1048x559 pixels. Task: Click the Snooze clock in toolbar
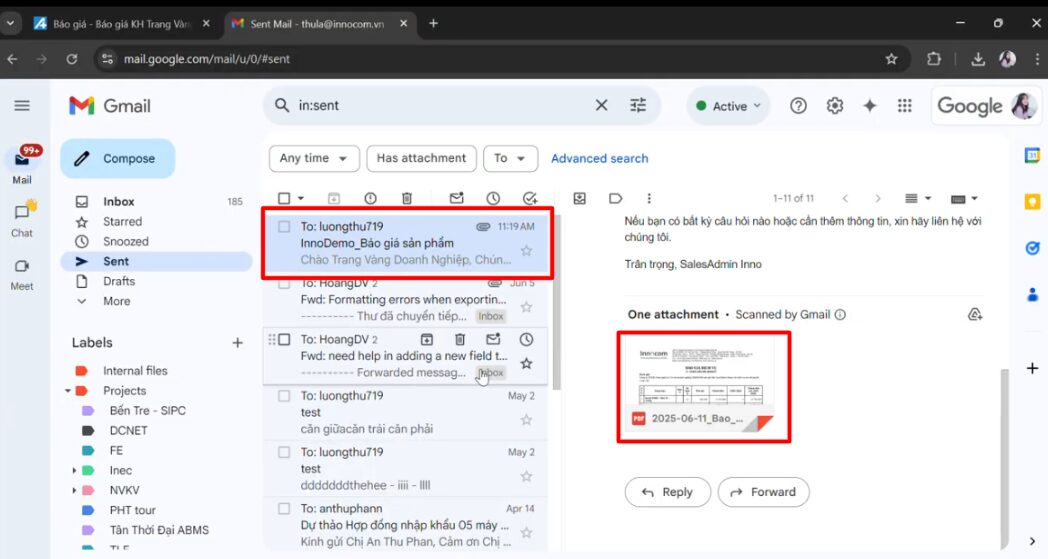(493, 198)
